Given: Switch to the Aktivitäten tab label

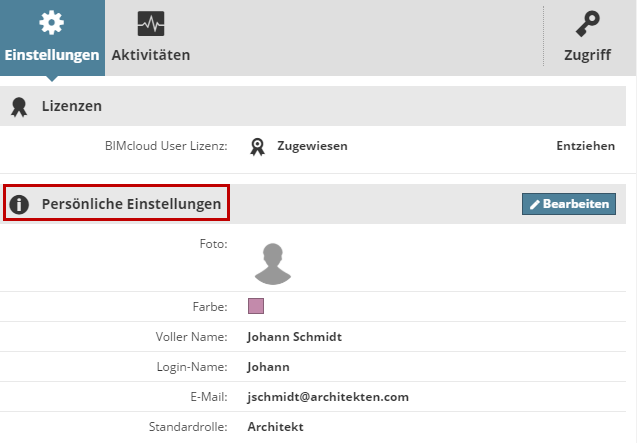Looking at the screenshot, I should click(x=151, y=55).
